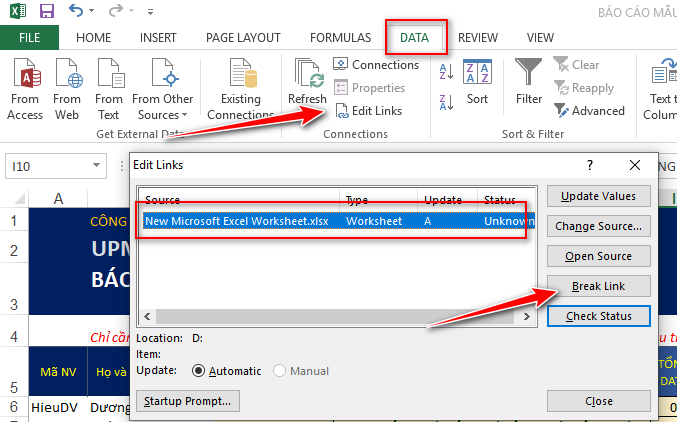This screenshot has width=677, height=422.
Task: Click Clear filter command
Action: (576, 64)
